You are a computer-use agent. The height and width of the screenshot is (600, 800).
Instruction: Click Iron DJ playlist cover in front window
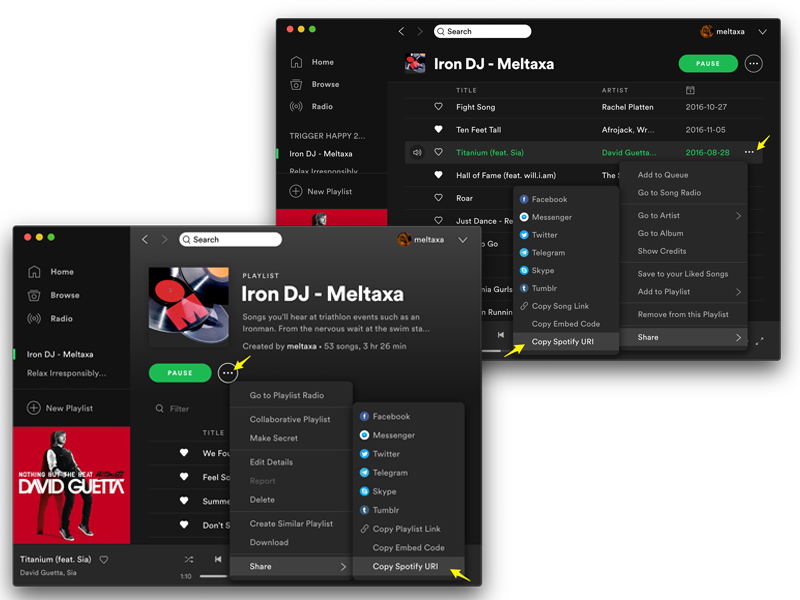tap(189, 307)
